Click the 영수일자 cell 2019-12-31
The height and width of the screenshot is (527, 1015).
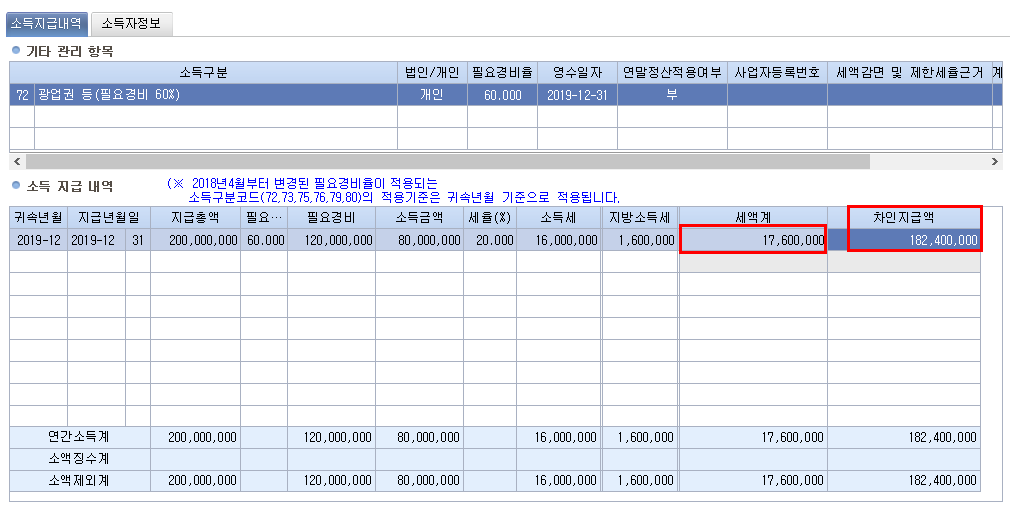[577, 95]
